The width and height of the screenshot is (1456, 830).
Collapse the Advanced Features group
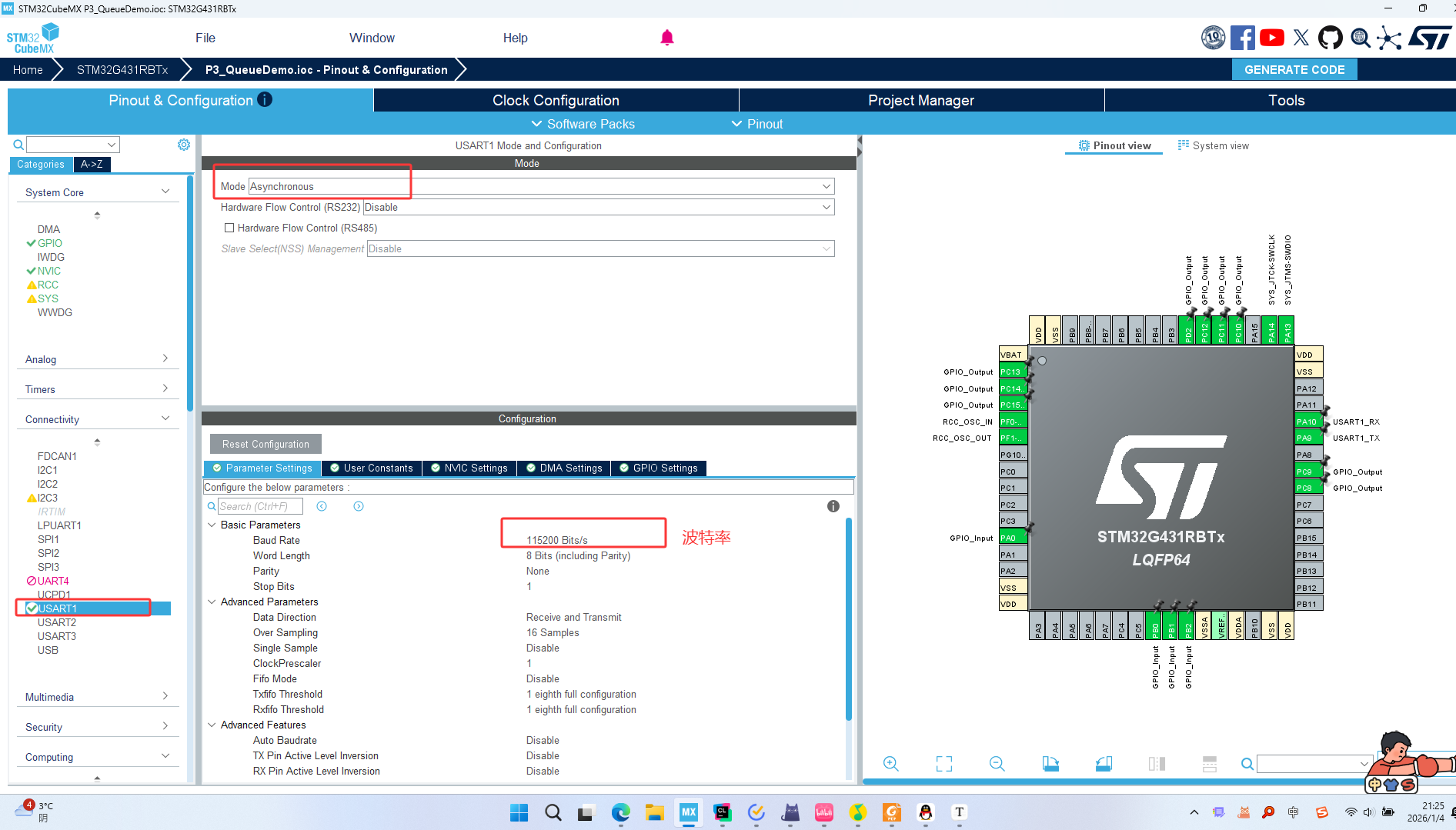pyautogui.click(x=212, y=725)
